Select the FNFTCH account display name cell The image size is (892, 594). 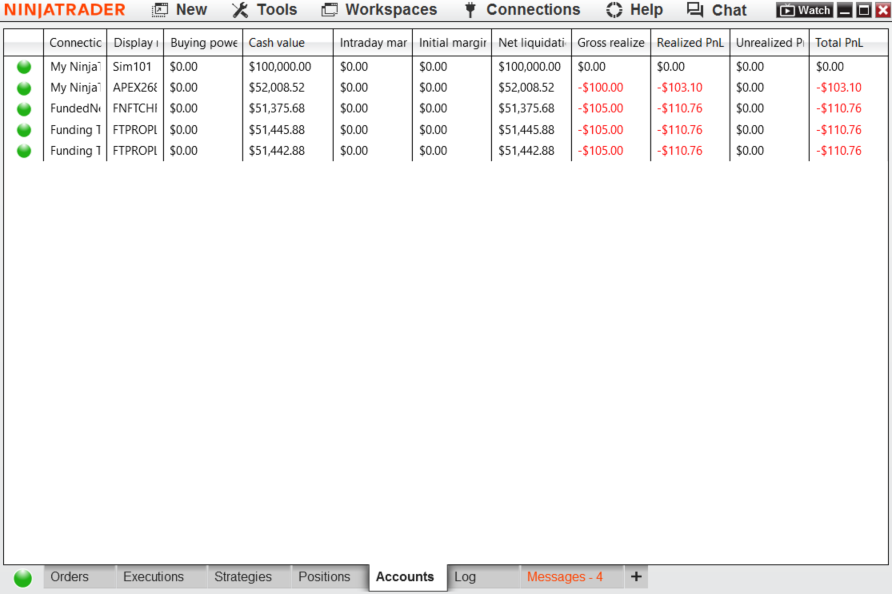point(135,109)
